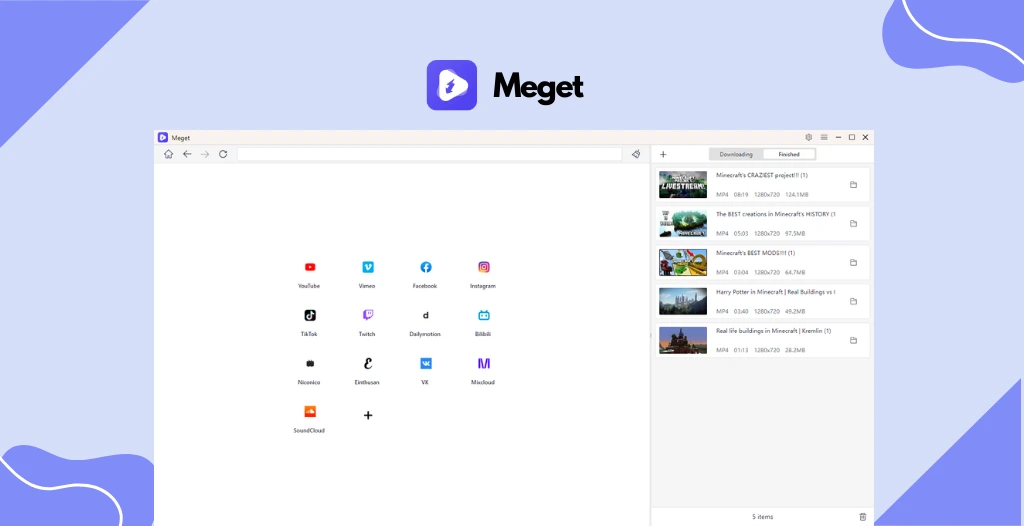The image size is (1024, 526).
Task: Open the hamburger menu in title bar
Action: click(824, 137)
